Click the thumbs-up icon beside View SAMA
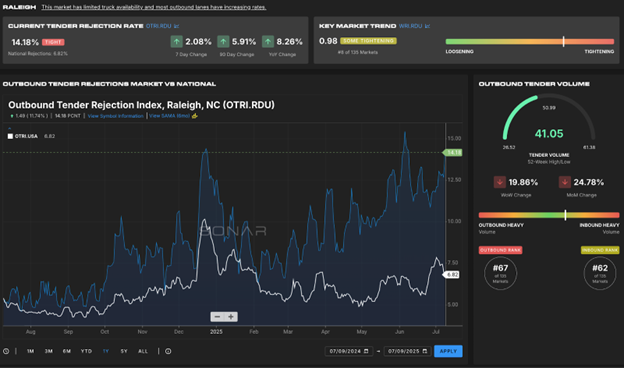 point(195,116)
